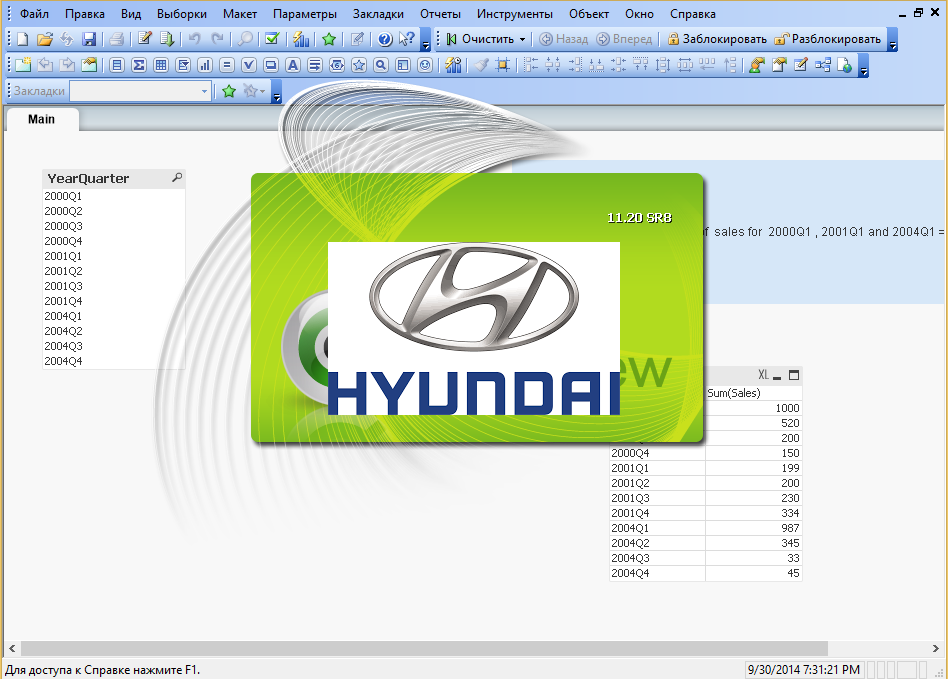Open the Файл menu

pos(34,13)
